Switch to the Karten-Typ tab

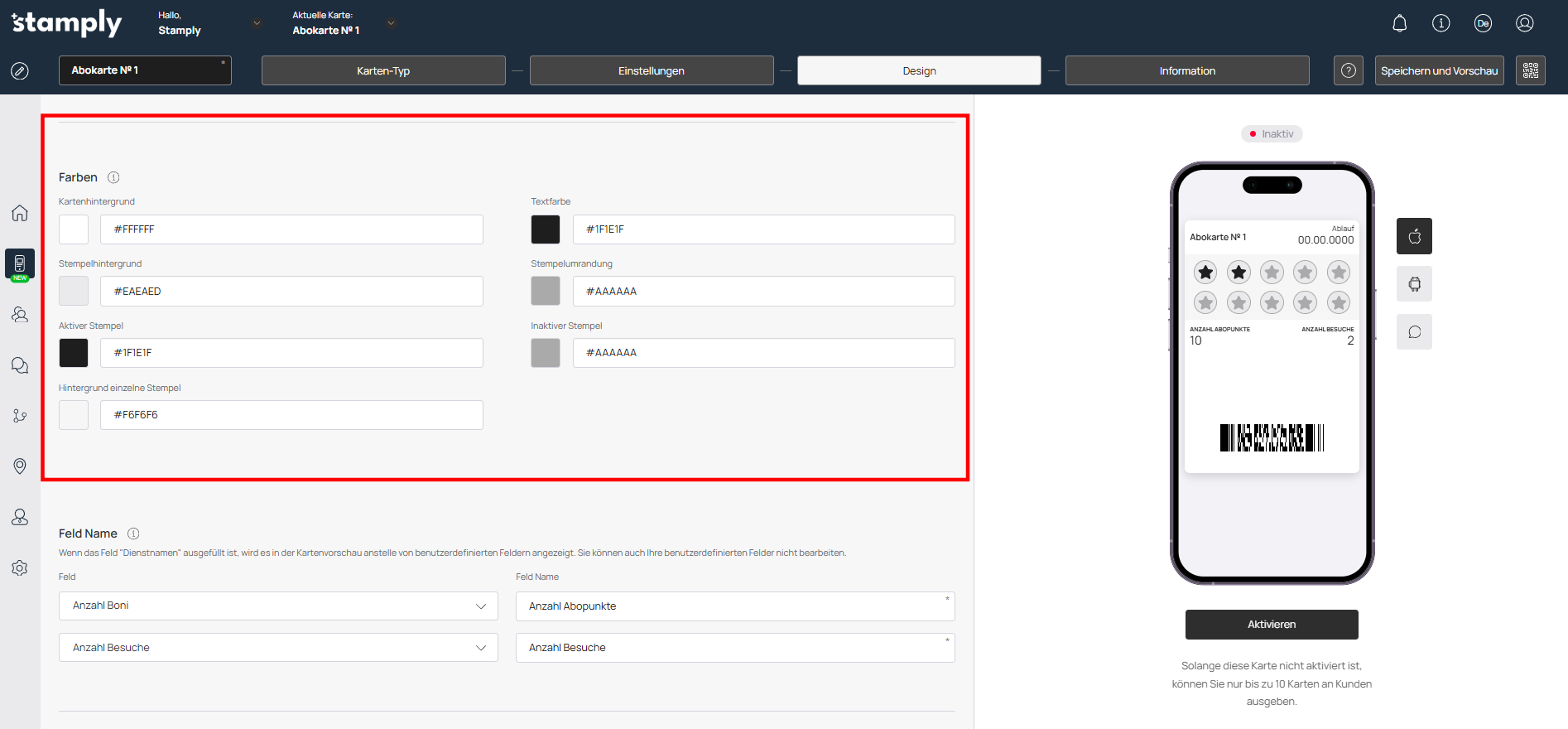tap(383, 70)
